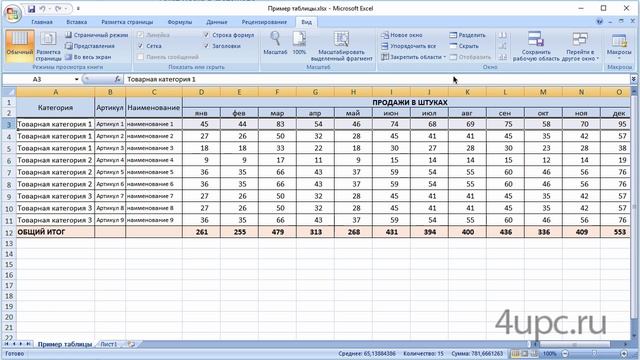The width and height of the screenshot is (640, 360).
Task: Split the window (Разделить)
Action: tap(468, 35)
